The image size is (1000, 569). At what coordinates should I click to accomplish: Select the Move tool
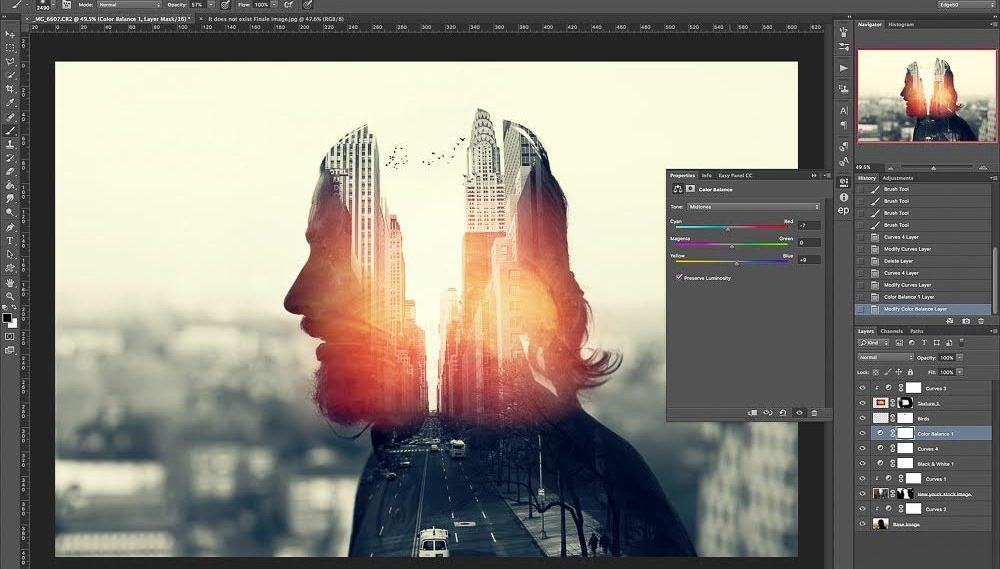click(x=10, y=33)
